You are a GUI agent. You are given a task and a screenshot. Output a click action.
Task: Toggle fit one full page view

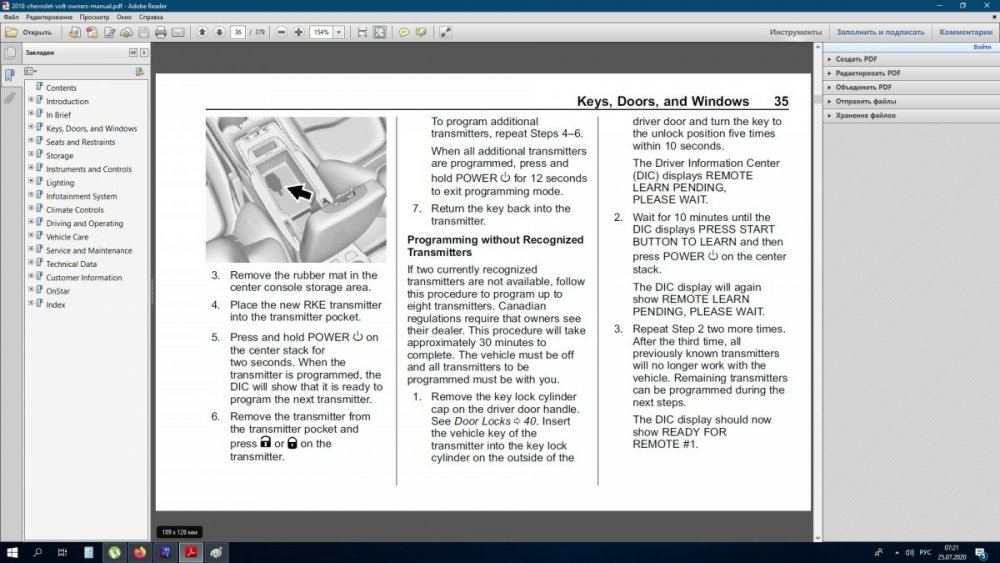(x=379, y=32)
